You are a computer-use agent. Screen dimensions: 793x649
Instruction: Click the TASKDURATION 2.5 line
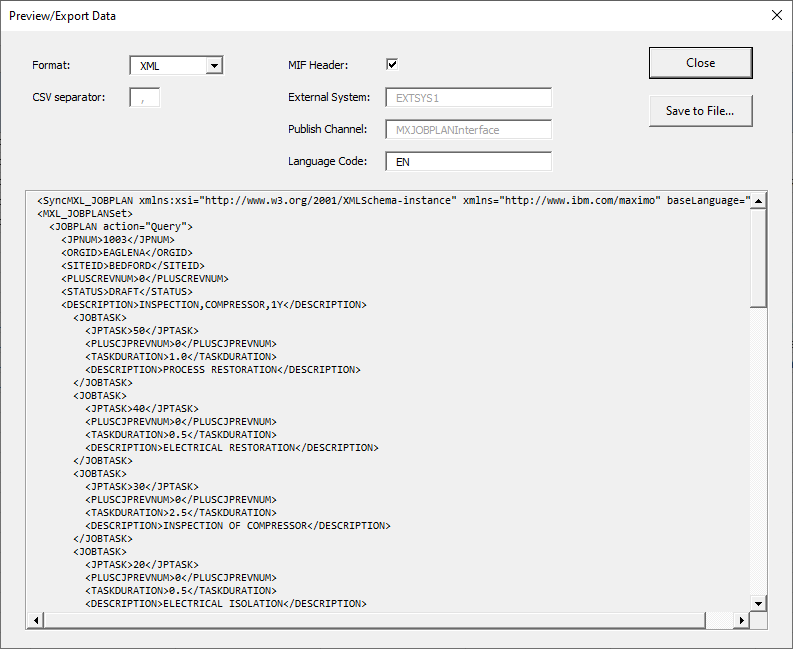point(181,513)
